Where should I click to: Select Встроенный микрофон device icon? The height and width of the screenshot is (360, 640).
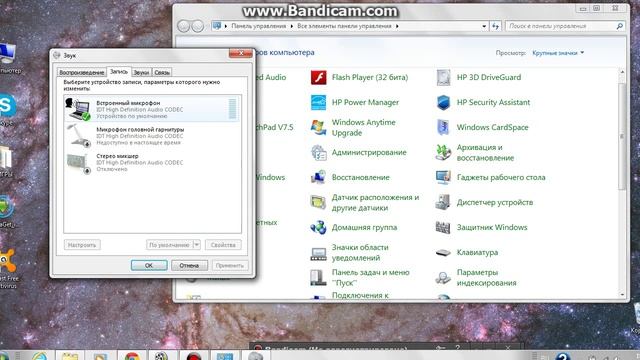(78, 109)
